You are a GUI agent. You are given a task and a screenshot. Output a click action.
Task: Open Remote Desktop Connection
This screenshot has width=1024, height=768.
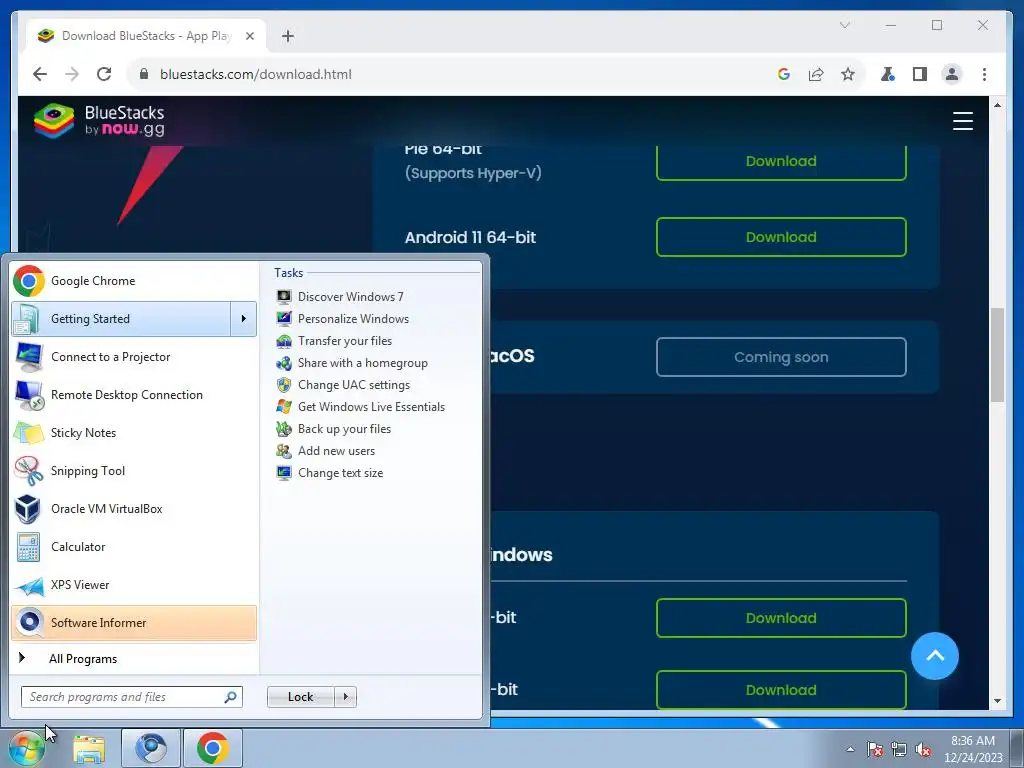[x=134, y=394]
